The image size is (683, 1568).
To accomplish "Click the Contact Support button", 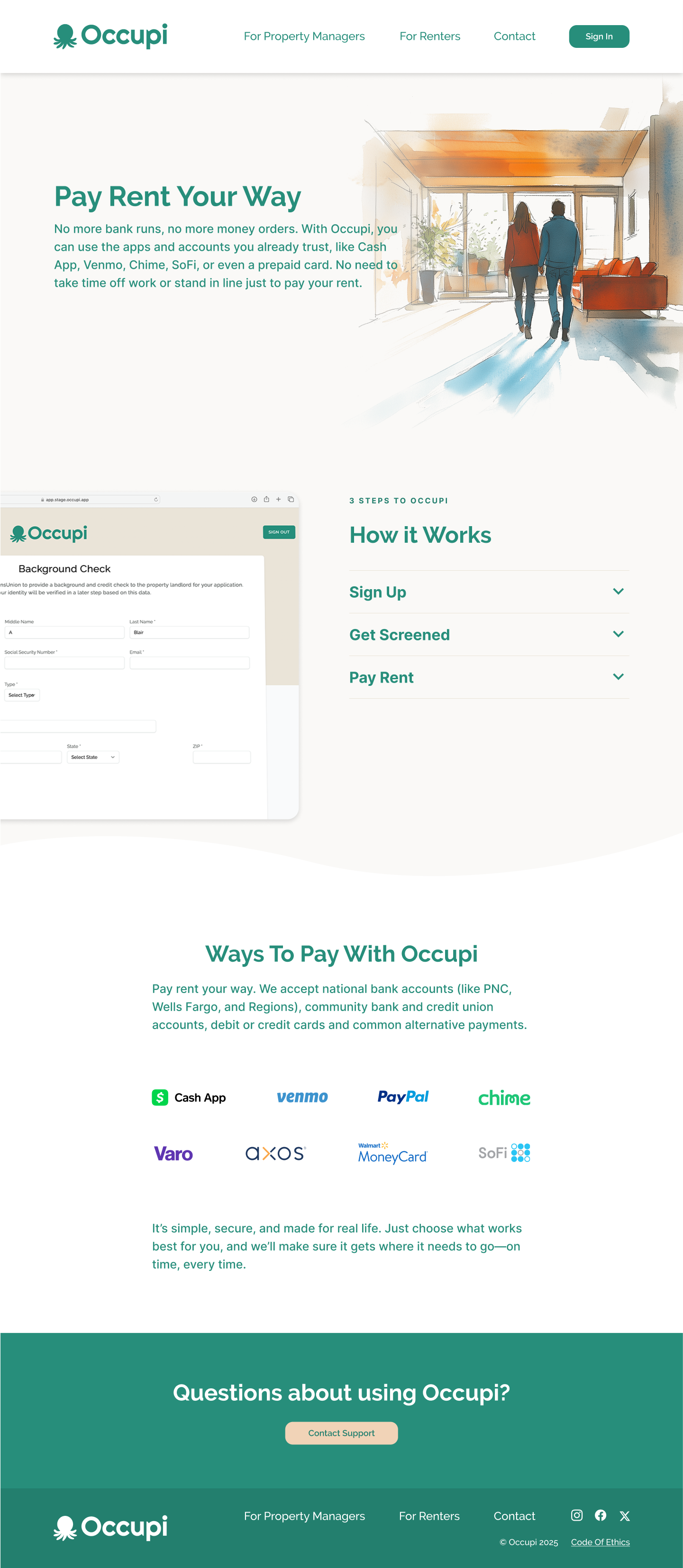I will click(341, 1433).
